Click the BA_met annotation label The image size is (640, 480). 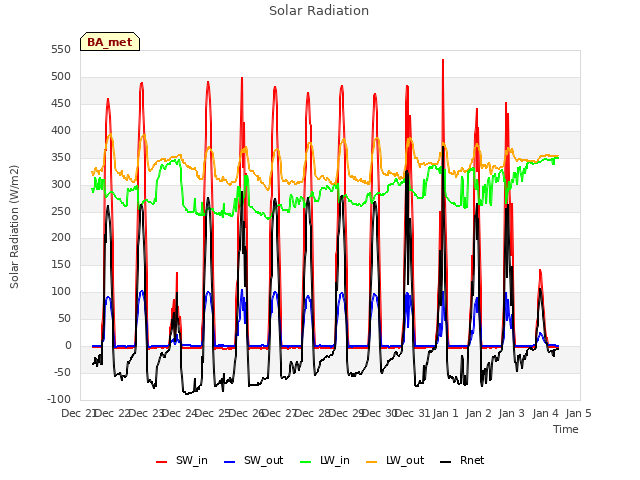[110, 42]
